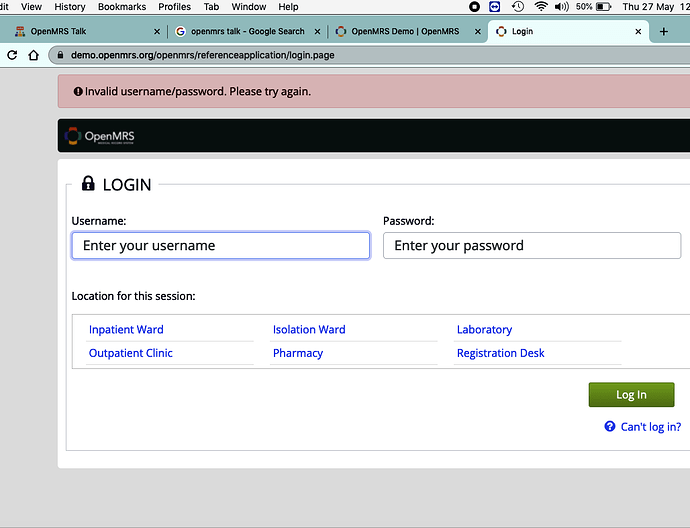The height and width of the screenshot is (528, 690).
Task: Select Registration Desk location
Action: tap(500, 353)
